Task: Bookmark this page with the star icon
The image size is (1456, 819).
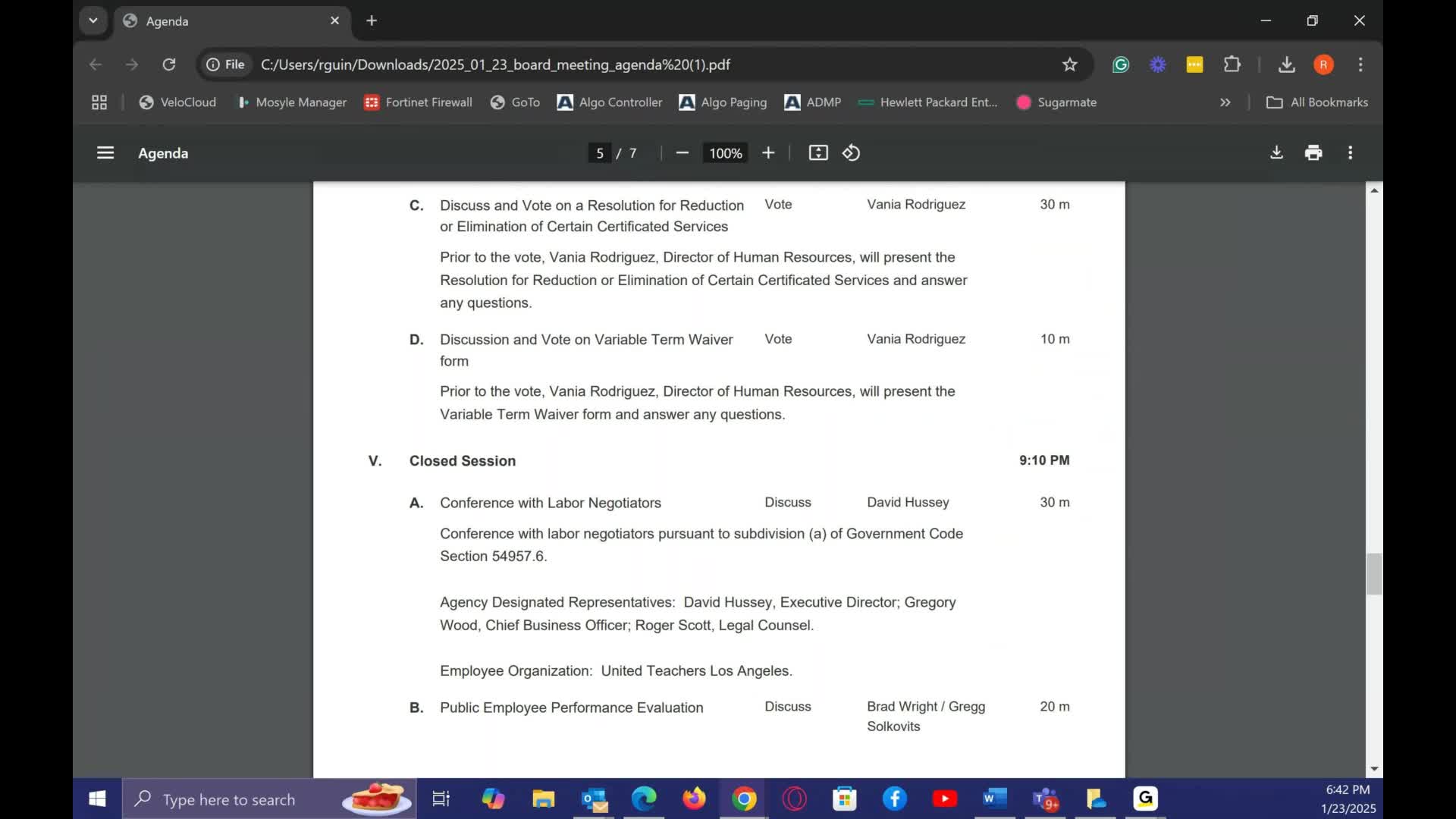Action: [1069, 64]
